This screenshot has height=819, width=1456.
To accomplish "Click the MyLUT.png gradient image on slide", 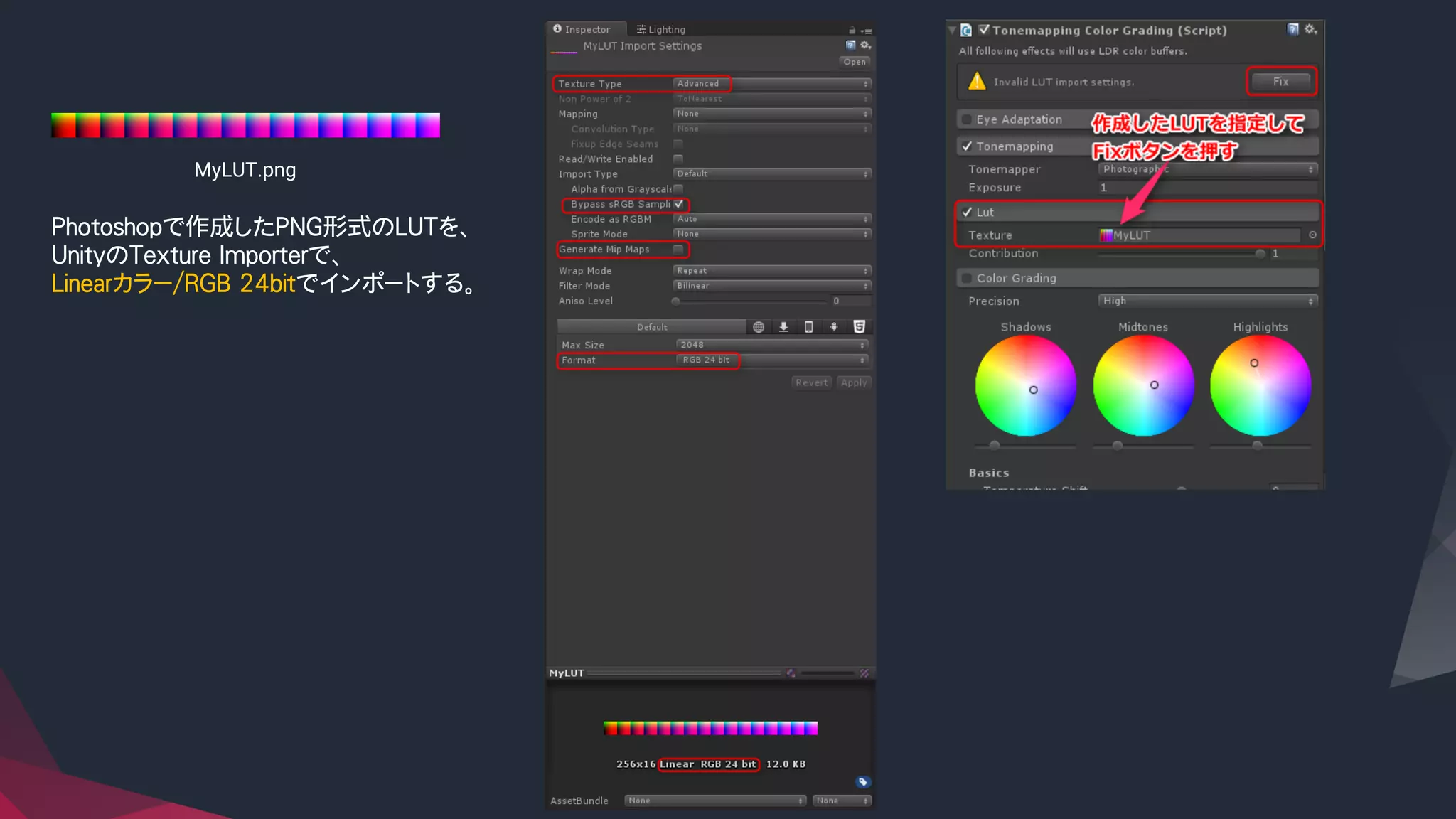I will pos(245,125).
